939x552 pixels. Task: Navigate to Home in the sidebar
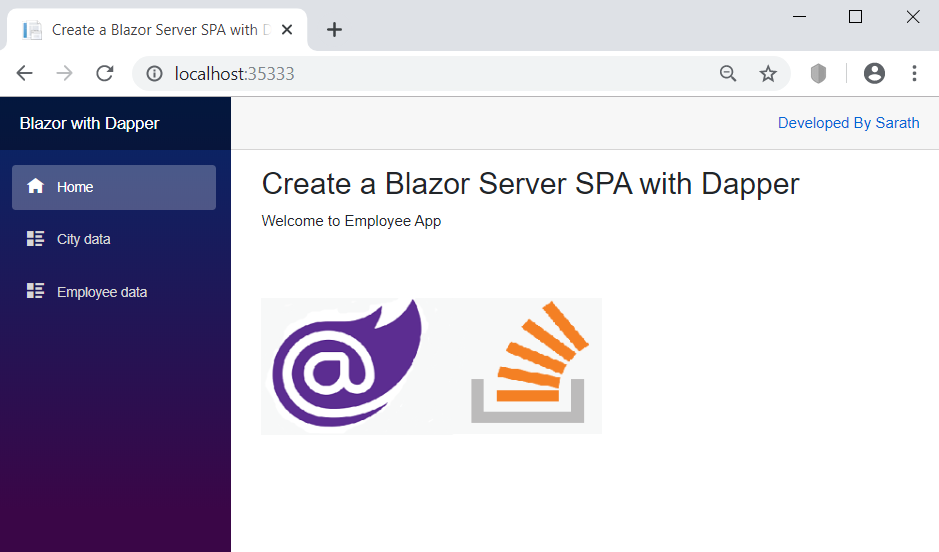pos(114,187)
